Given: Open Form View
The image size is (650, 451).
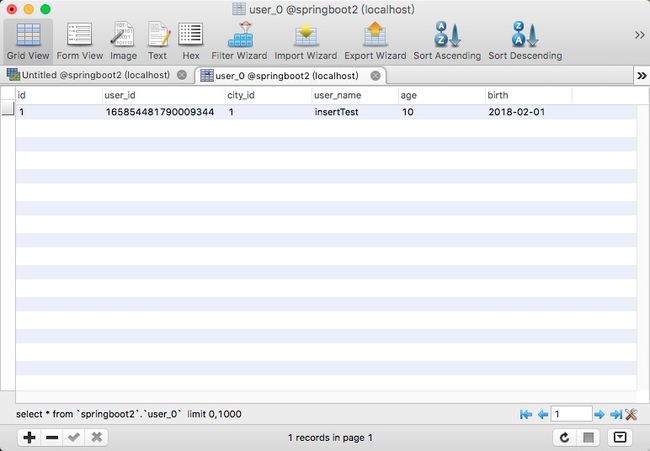Looking at the screenshot, I should pyautogui.click(x=80, y=41).
